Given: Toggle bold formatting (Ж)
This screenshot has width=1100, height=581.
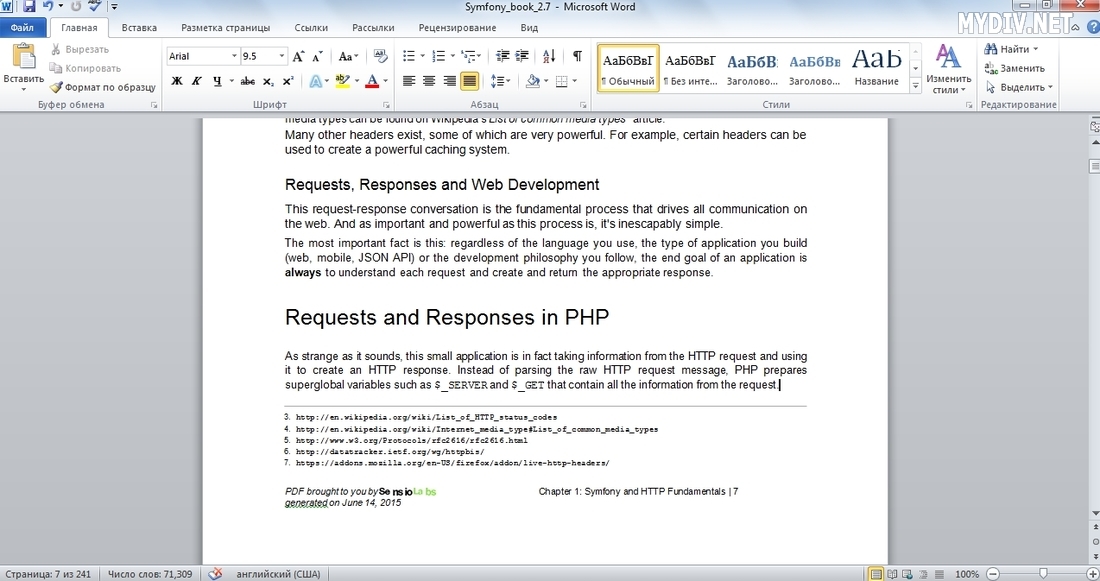Looking at the screenshot, I should tap(177, 81).
